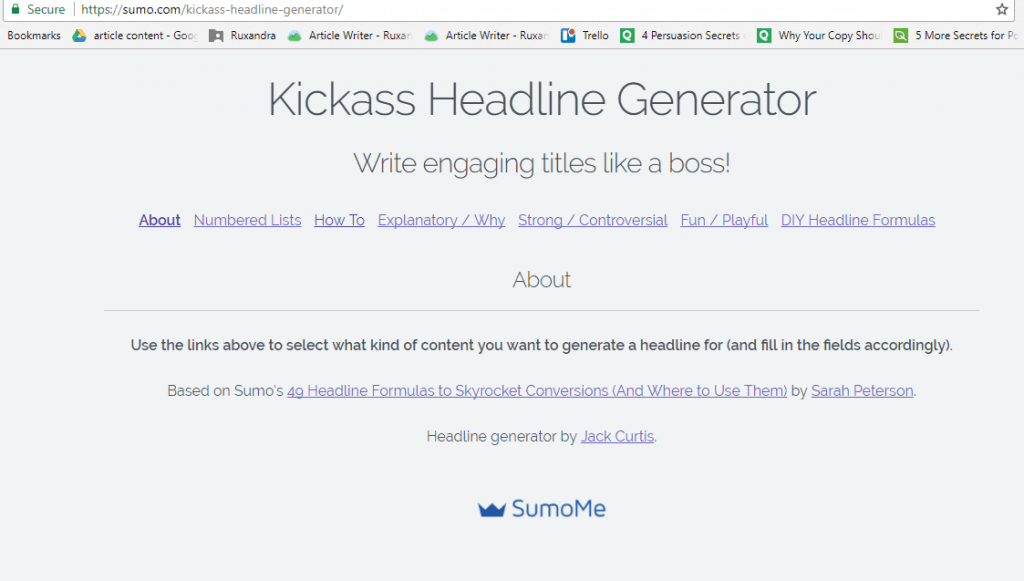Click the URL address bar field

pyautogui.click(x=500, y=10)
